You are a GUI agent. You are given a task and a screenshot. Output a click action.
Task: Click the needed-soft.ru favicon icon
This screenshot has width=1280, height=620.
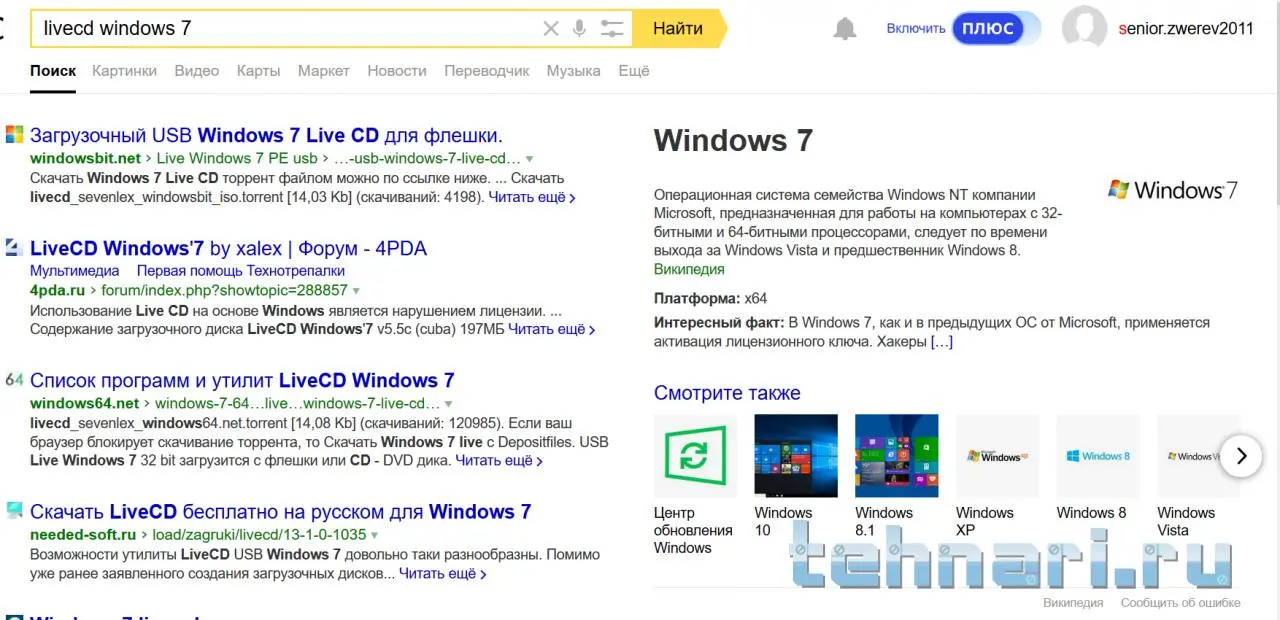[14, 511]
